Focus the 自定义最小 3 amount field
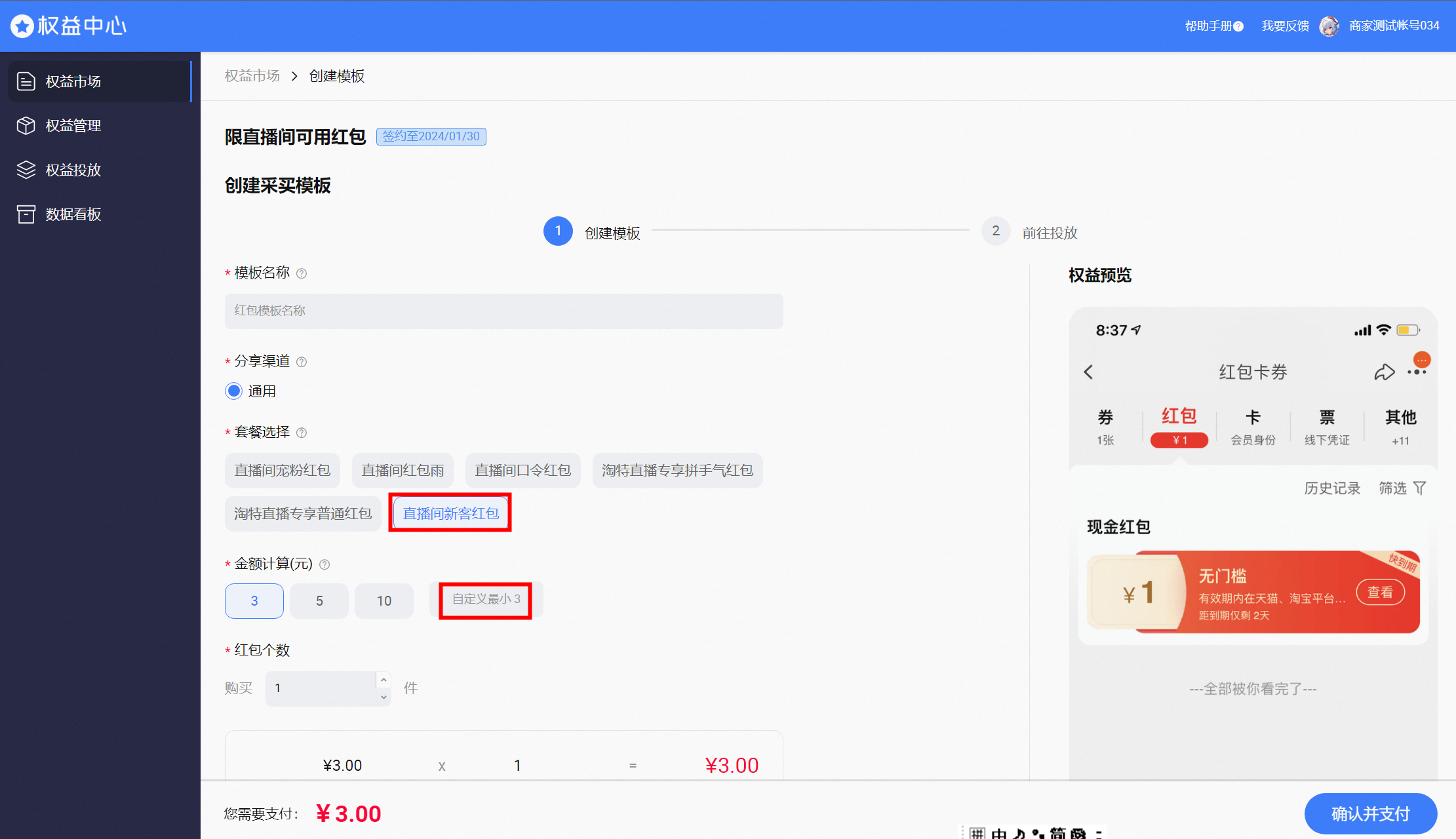 [x=486, y=600]
